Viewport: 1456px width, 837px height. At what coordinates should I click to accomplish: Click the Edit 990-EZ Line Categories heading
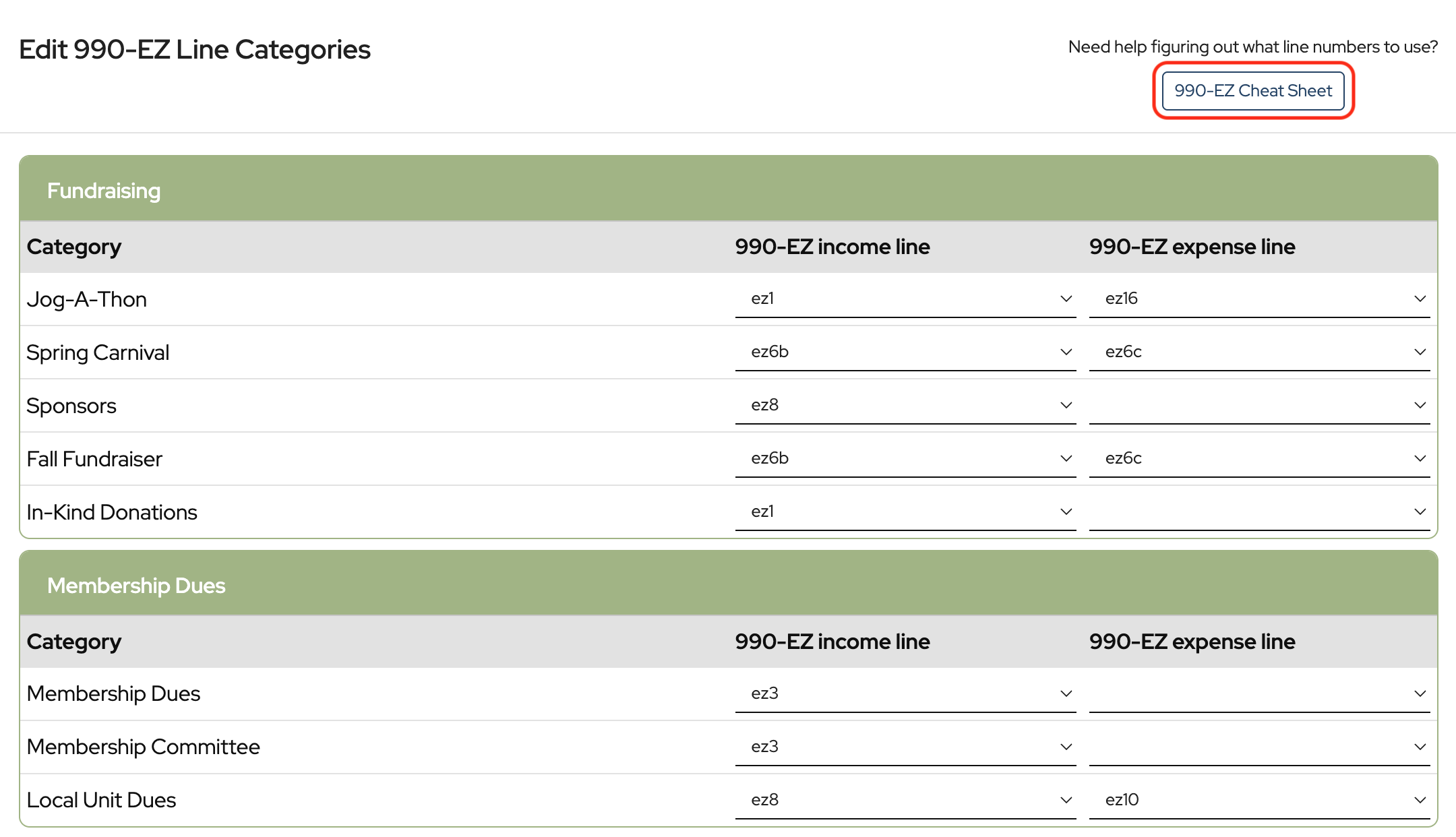pos(195,50)
